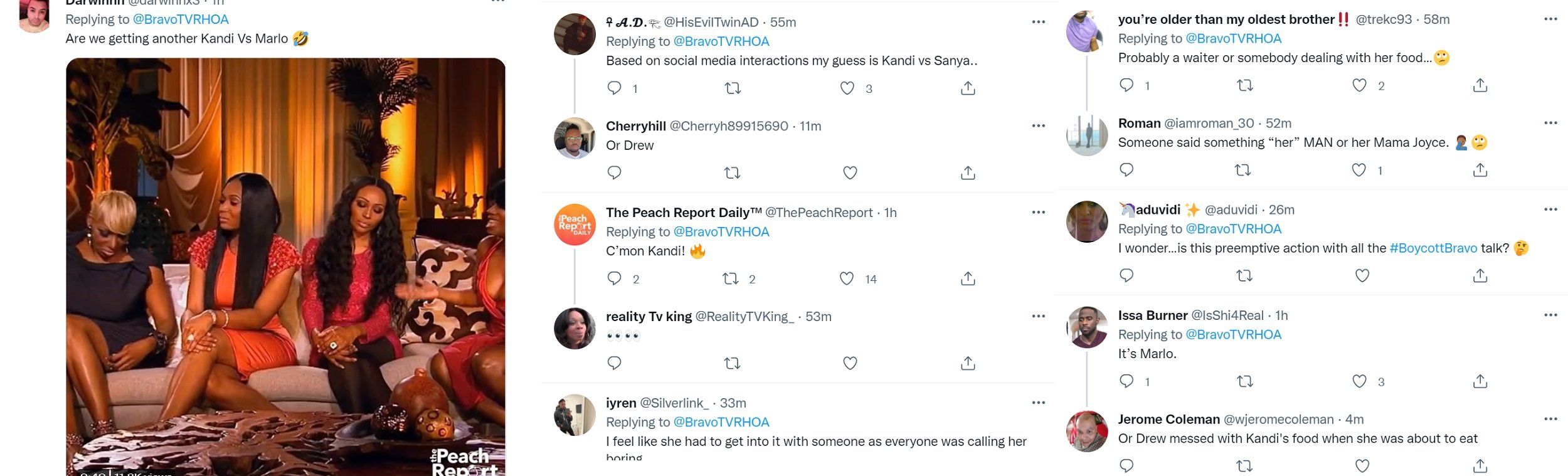This screenshot has height=476, width=1568.
Task: Retweet the Peach Report Daily's "C'mon Kandi!" tweet
Action: (x=731, y=278)
